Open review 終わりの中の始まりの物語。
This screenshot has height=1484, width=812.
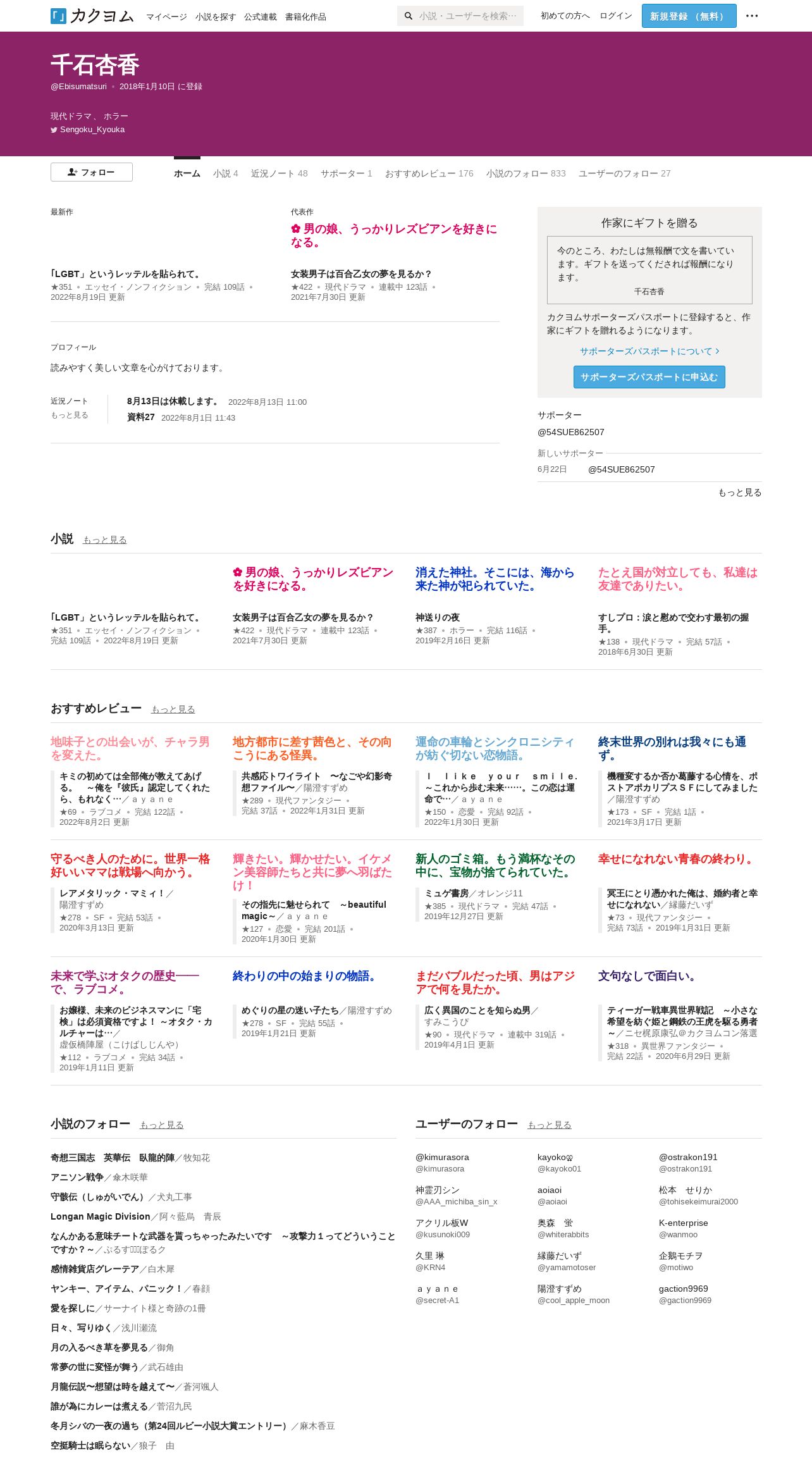click(x=307, y=976)
